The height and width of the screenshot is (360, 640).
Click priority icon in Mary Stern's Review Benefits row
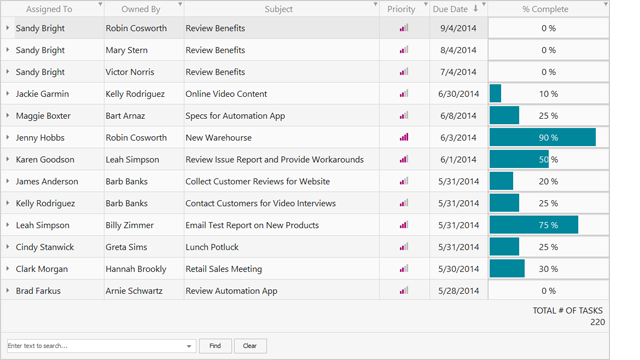(404, 50)
